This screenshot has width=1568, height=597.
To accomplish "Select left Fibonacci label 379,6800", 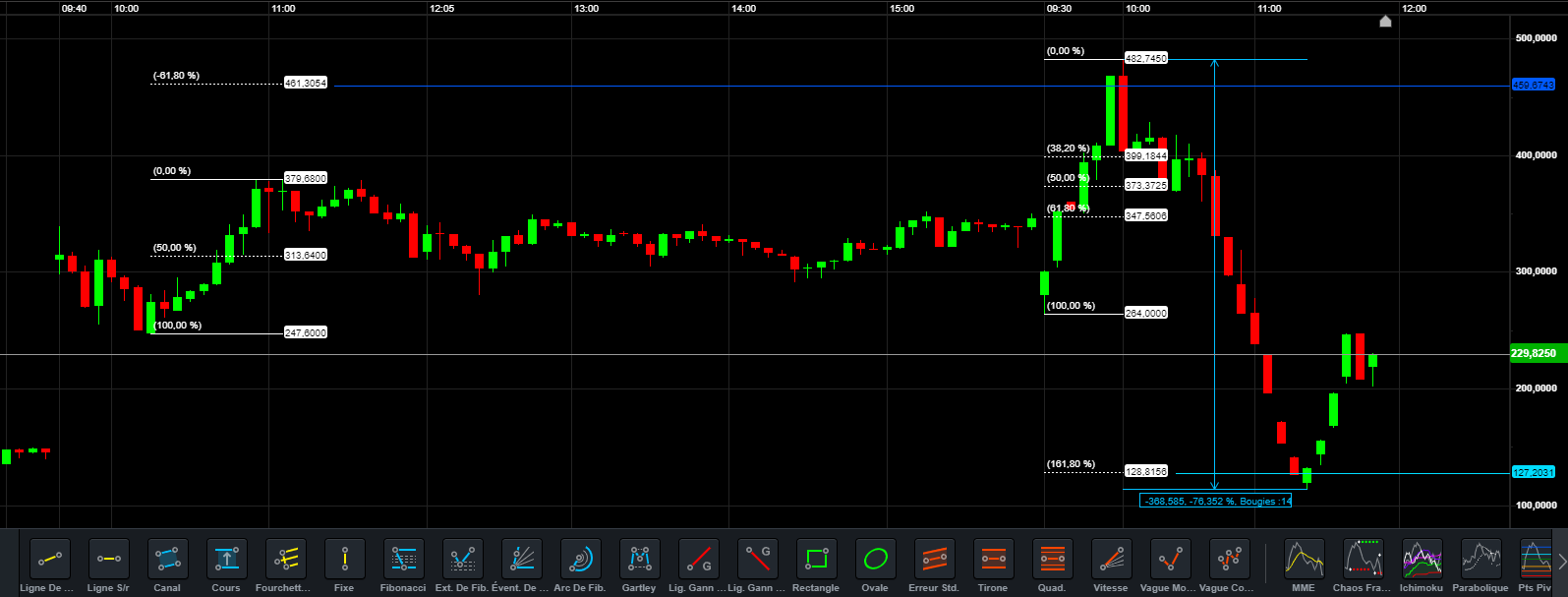I will pos(306,178).
